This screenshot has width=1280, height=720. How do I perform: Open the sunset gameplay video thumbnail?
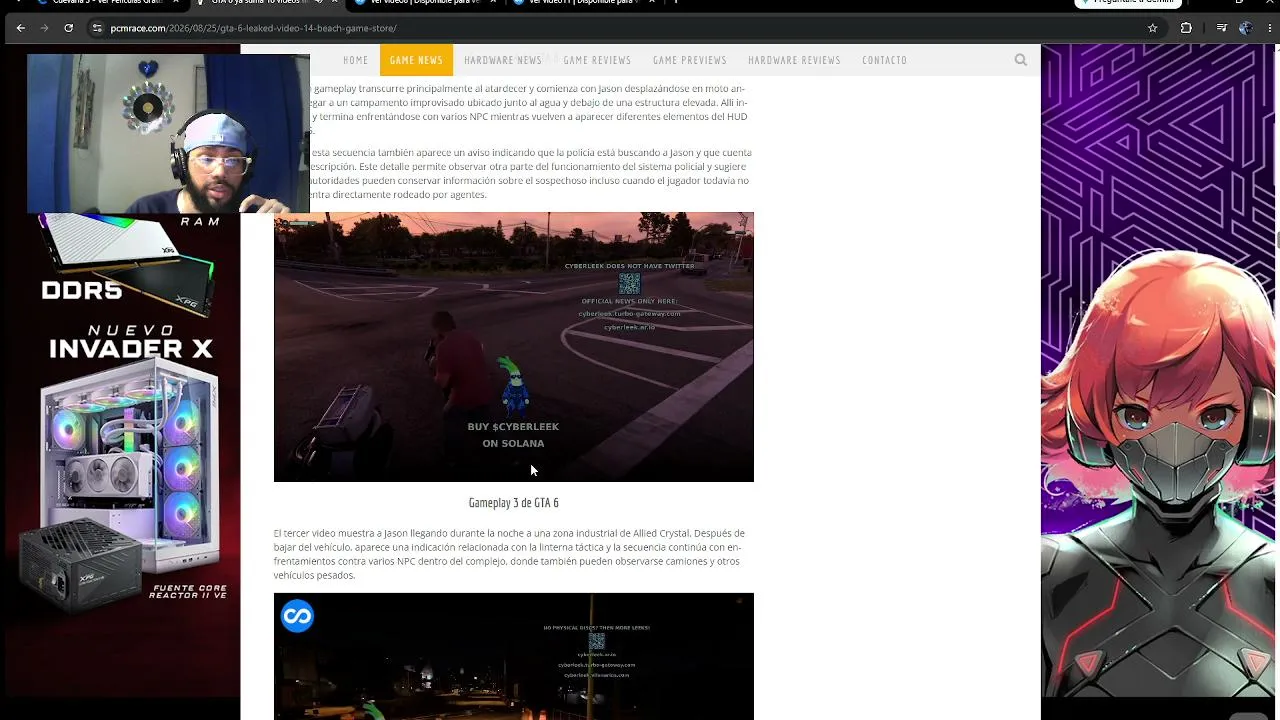click(514, 347)
